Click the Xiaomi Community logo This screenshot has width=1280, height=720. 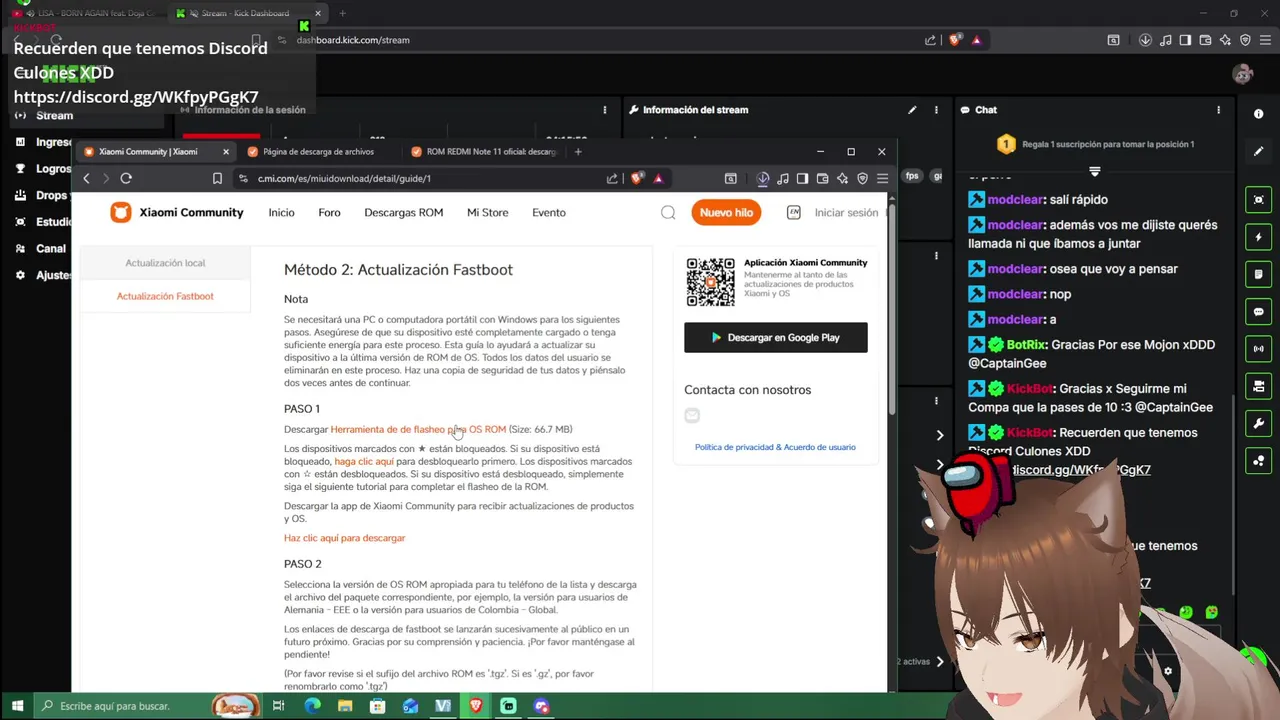pyautogui.click(x=177, y=212)
